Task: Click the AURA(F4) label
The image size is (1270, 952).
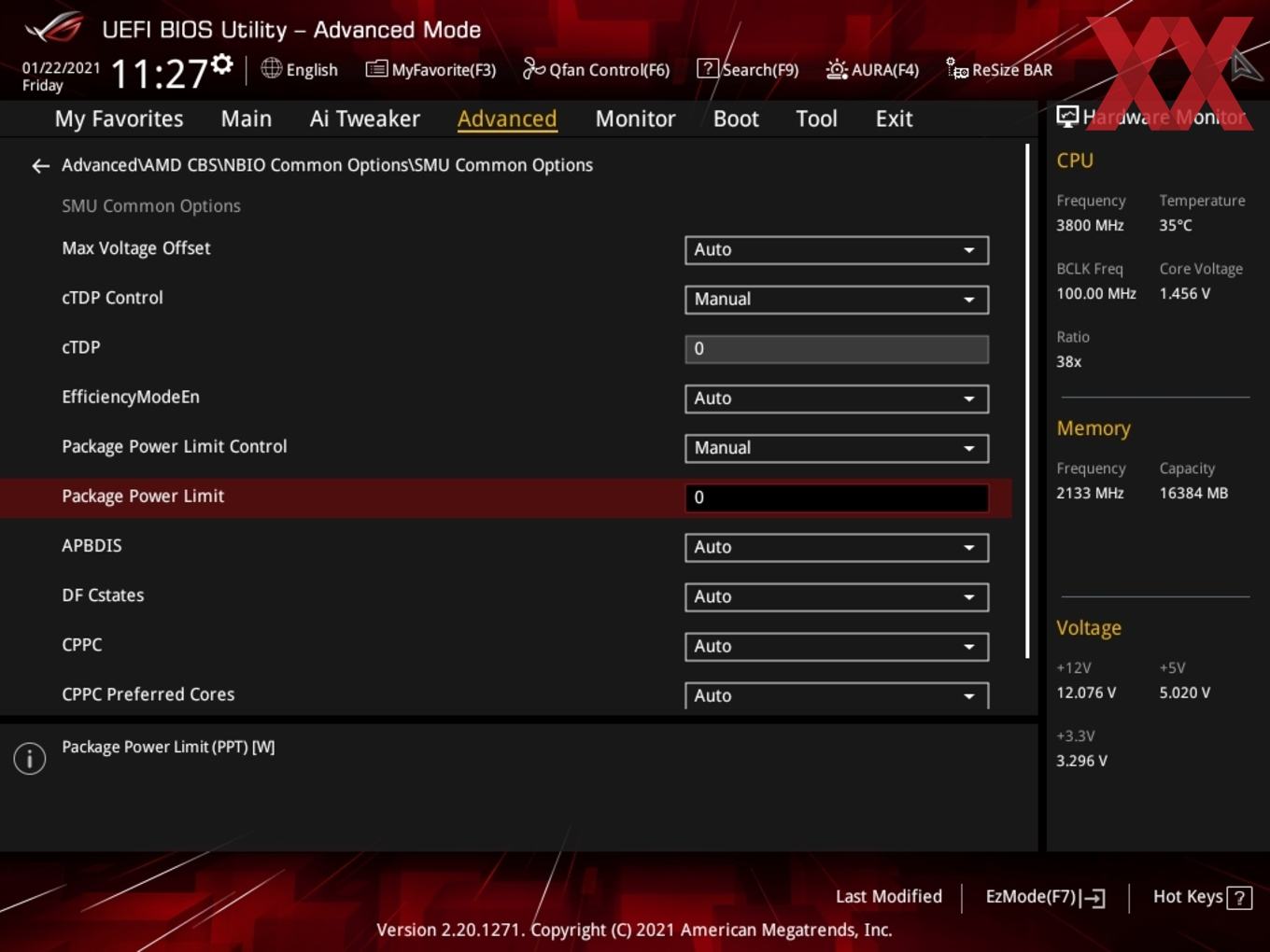Action: 885,70
